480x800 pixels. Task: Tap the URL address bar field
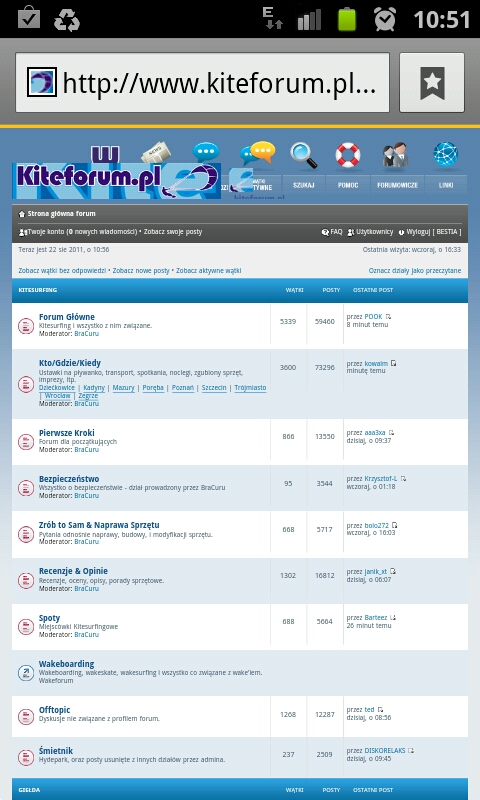pos(203,83)
